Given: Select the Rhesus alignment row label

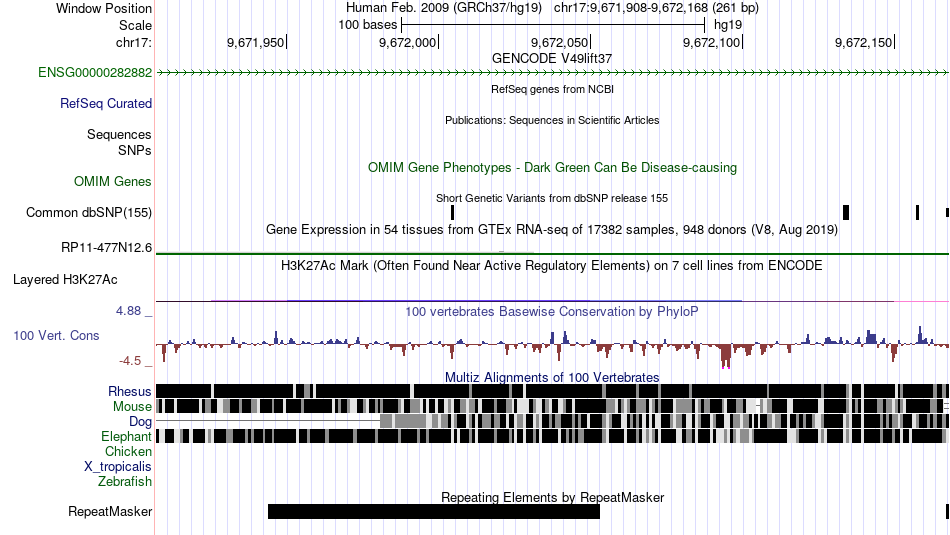Looking at the screenshot, I should pos(130,392).
